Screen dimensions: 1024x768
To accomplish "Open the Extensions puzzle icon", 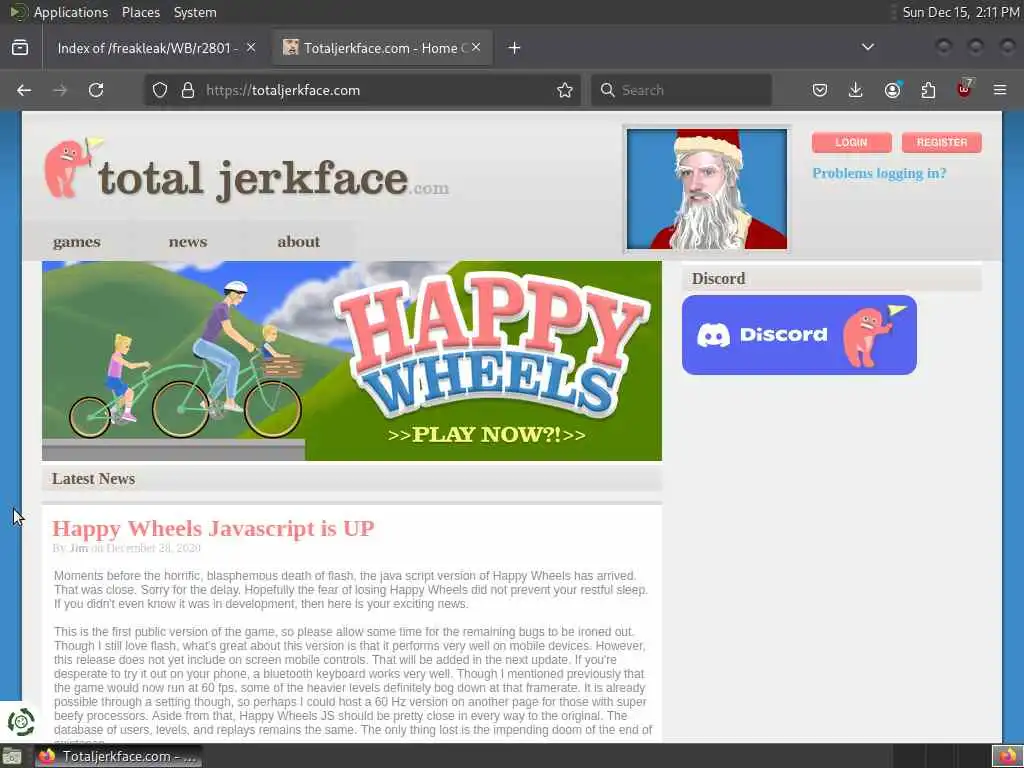I will (928, 90).
